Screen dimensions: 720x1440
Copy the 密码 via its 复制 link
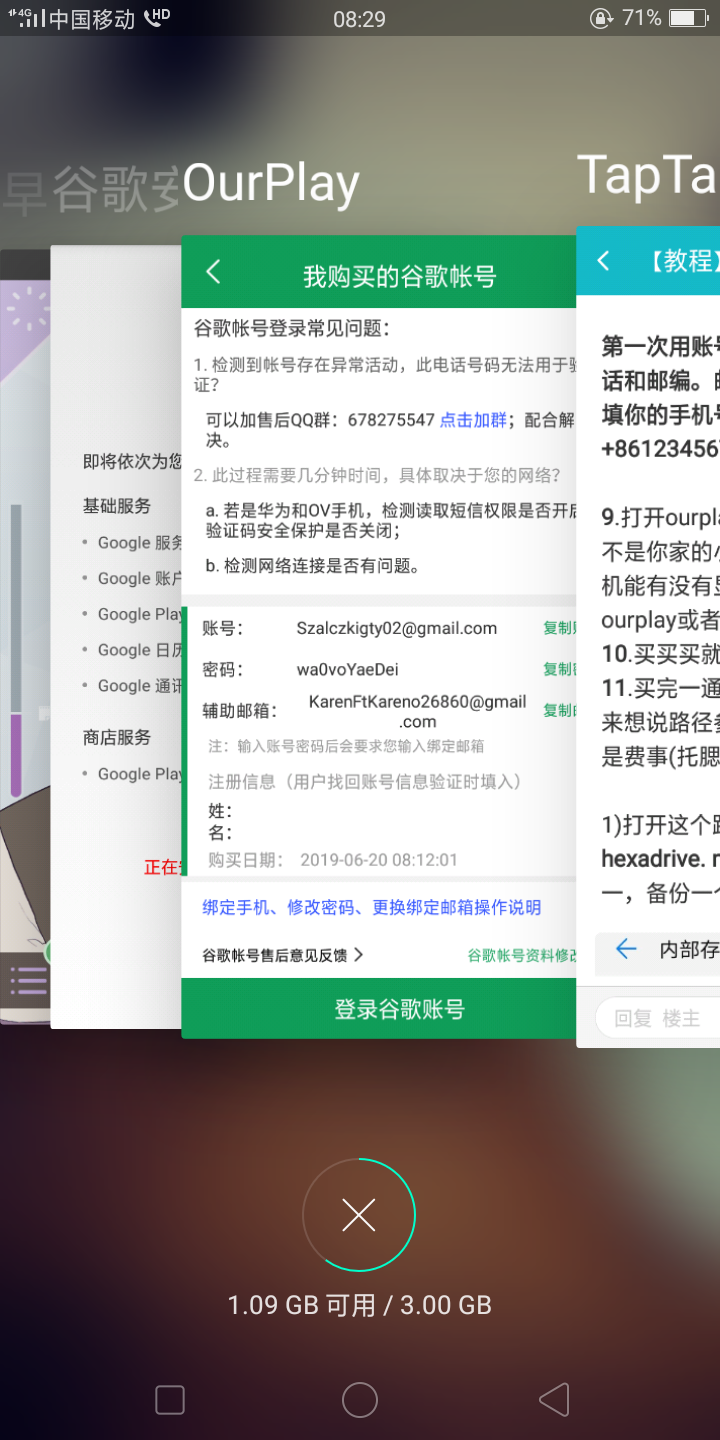tap(560, 669)
